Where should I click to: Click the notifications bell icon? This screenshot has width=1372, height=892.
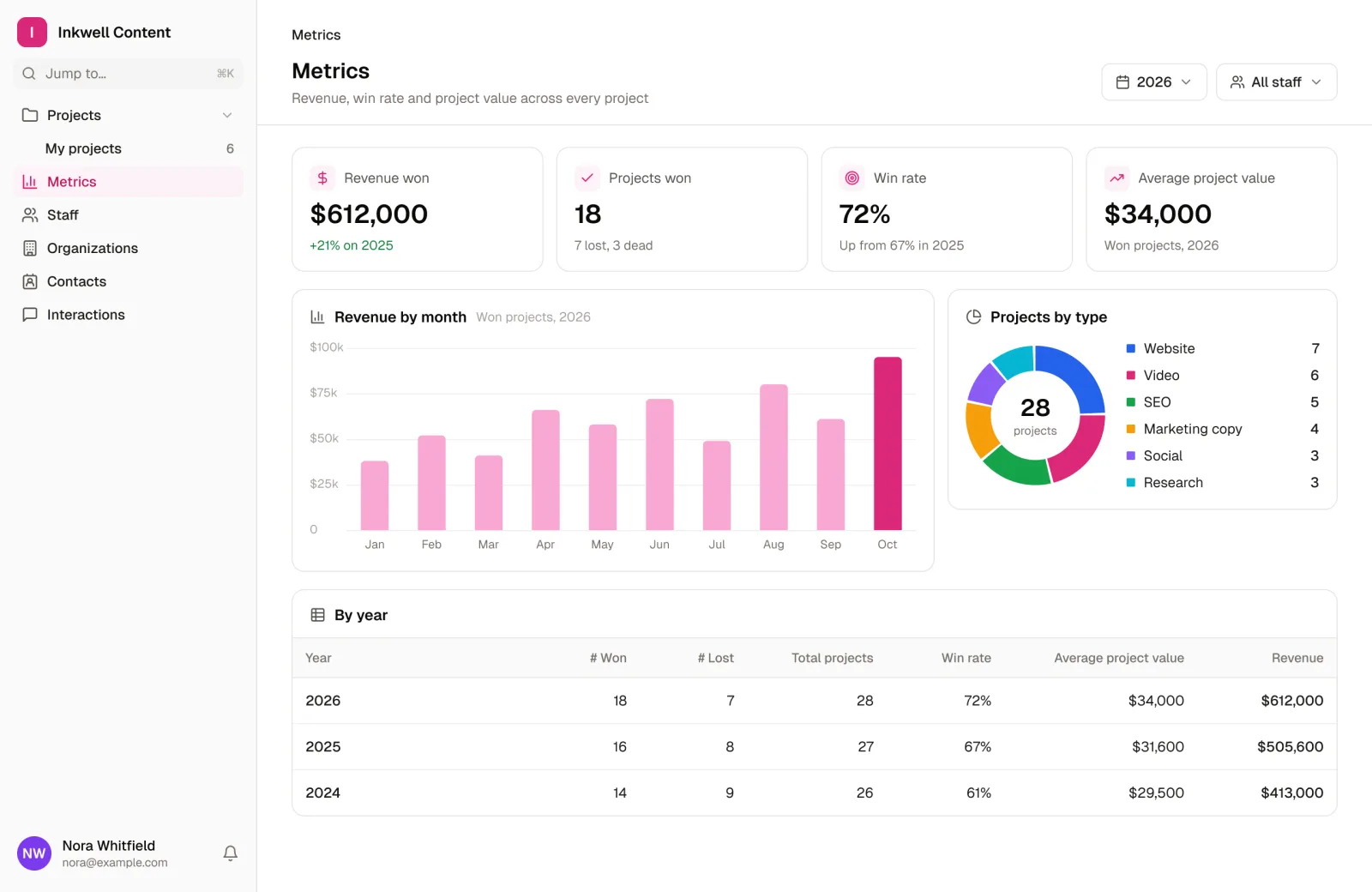(x=230, y=853)
